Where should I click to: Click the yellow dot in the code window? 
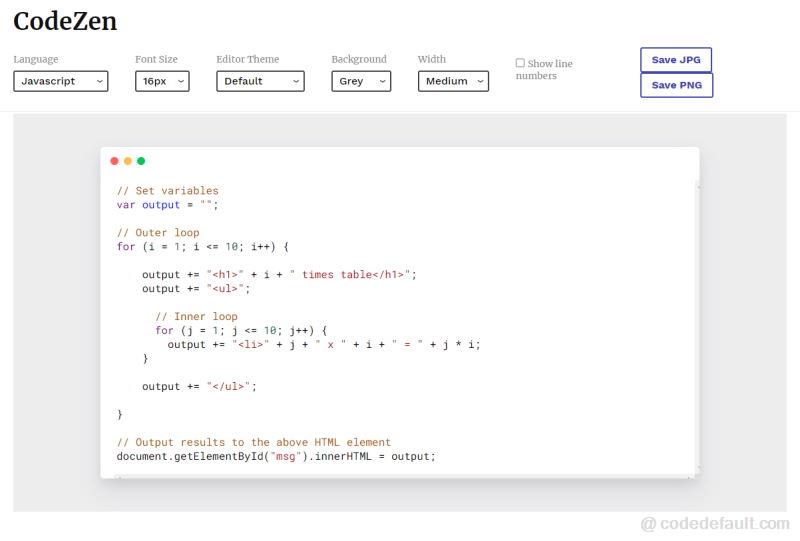[x=128, y=161]
